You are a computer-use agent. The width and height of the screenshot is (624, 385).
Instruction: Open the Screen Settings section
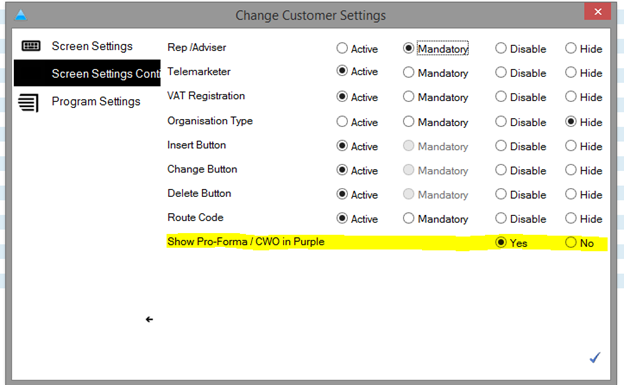92,46
